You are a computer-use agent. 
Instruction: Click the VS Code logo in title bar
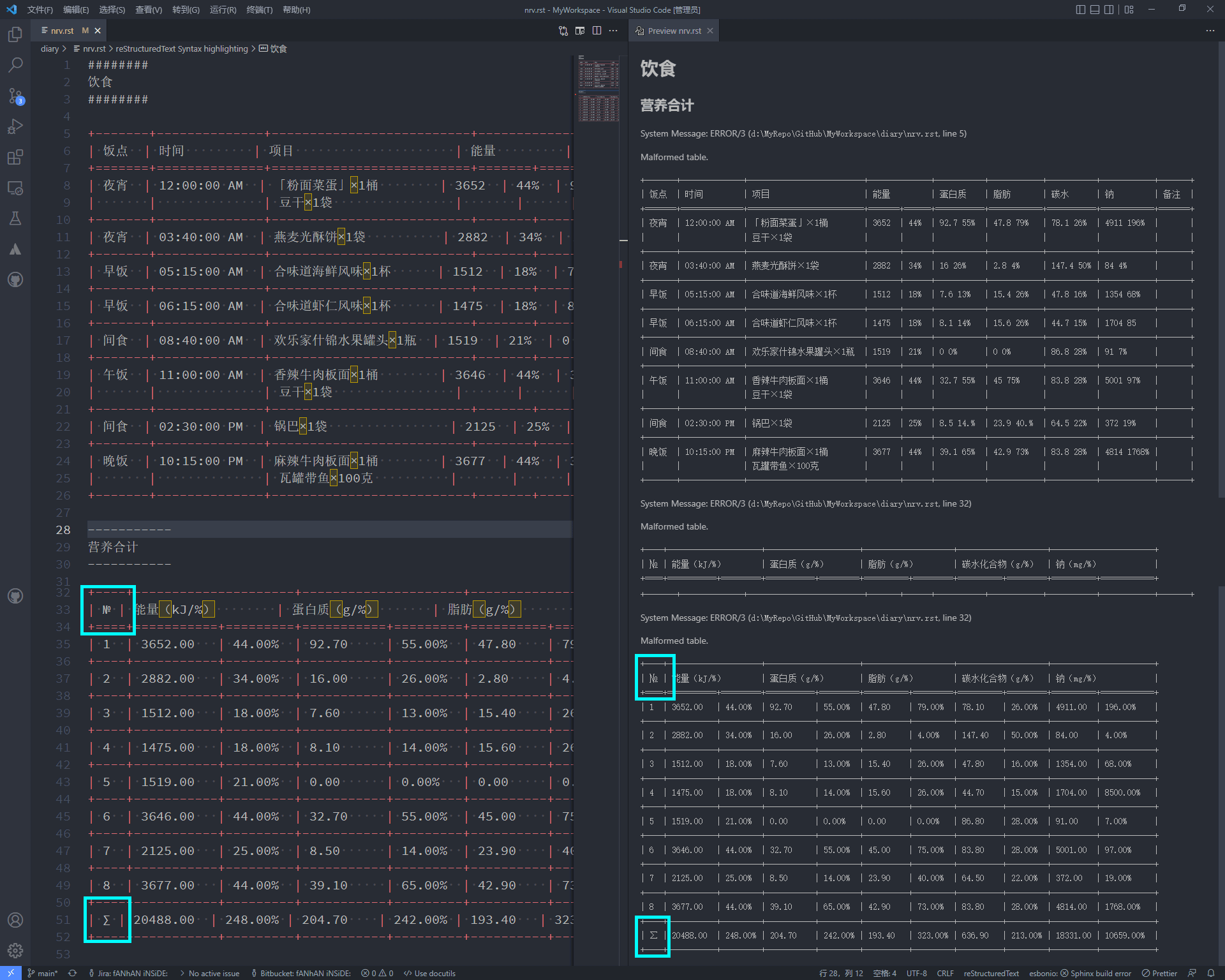click(x=11, y=10)
